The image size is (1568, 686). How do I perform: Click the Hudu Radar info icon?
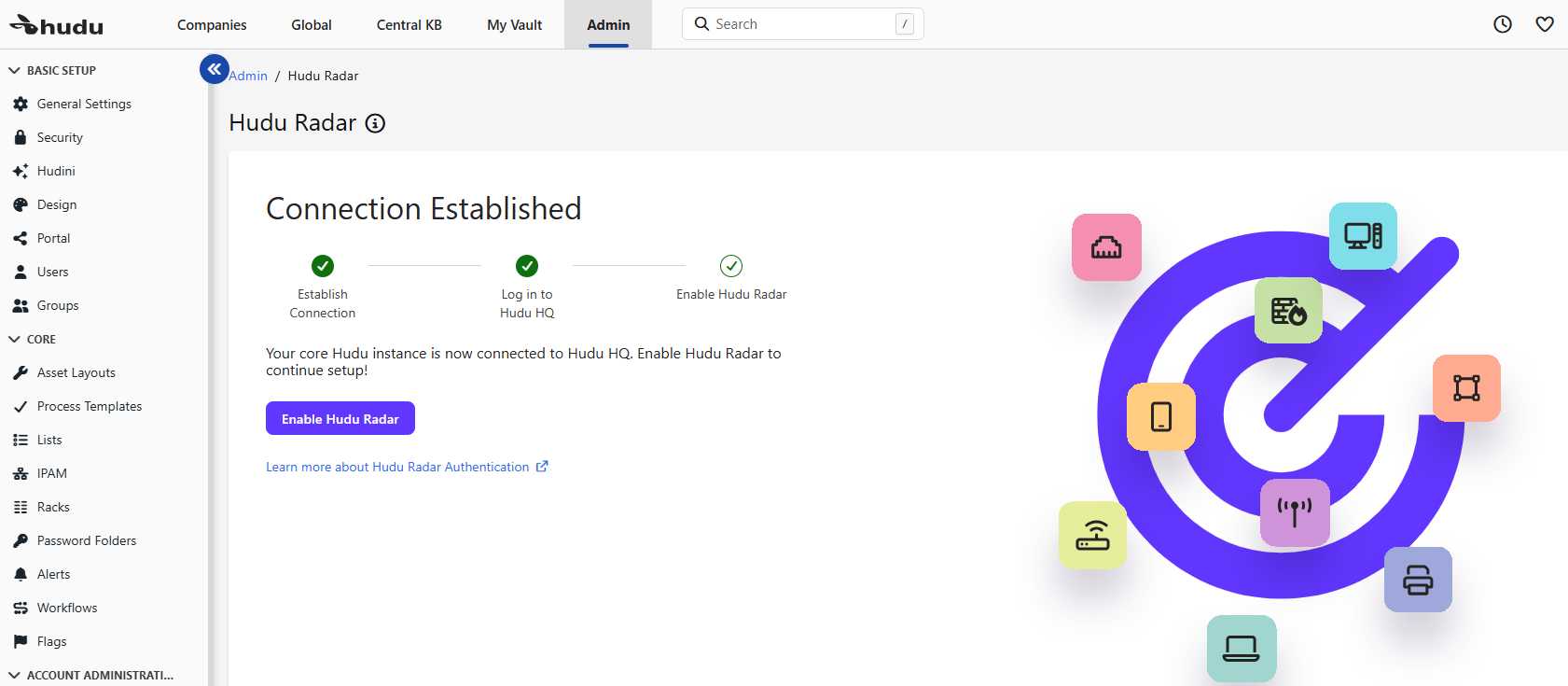coord(375,123)
